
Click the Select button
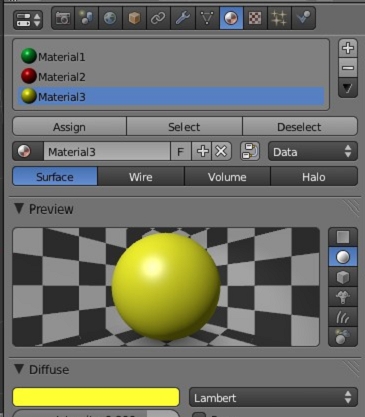tap(184, 126)
